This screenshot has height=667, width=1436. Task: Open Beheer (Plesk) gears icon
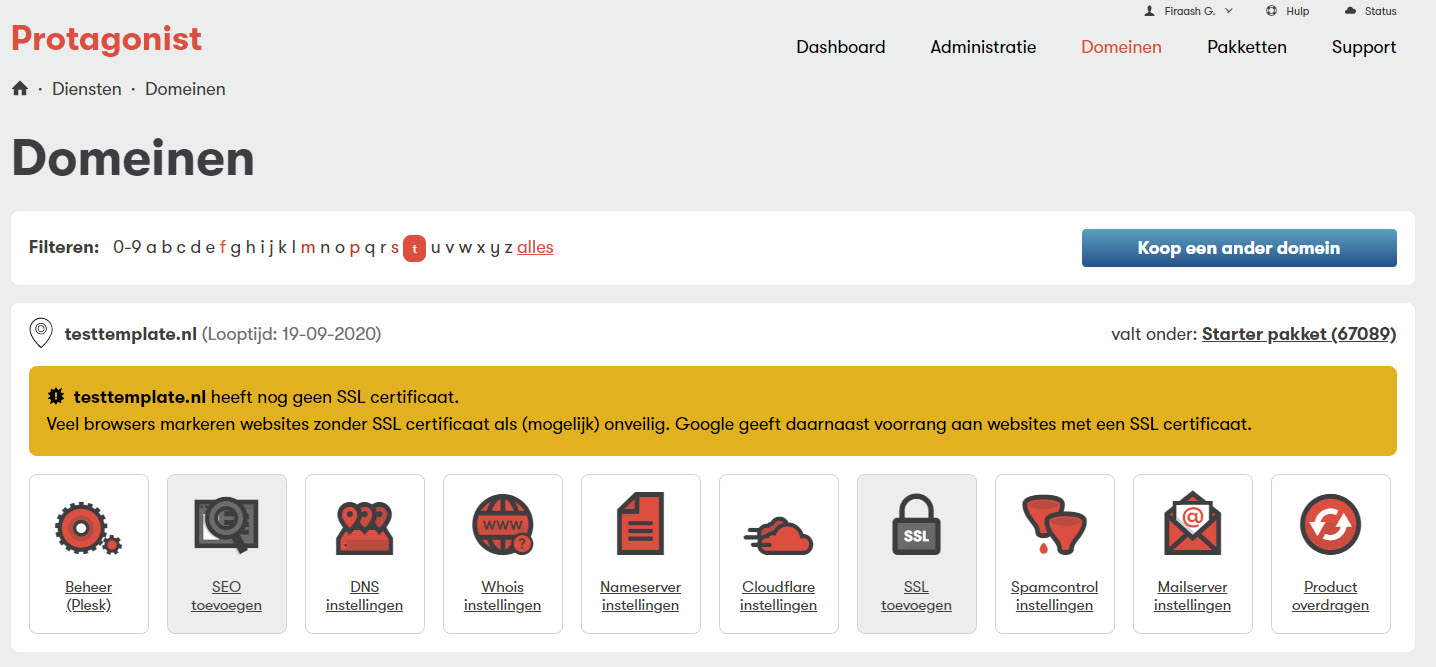point(89,527)
